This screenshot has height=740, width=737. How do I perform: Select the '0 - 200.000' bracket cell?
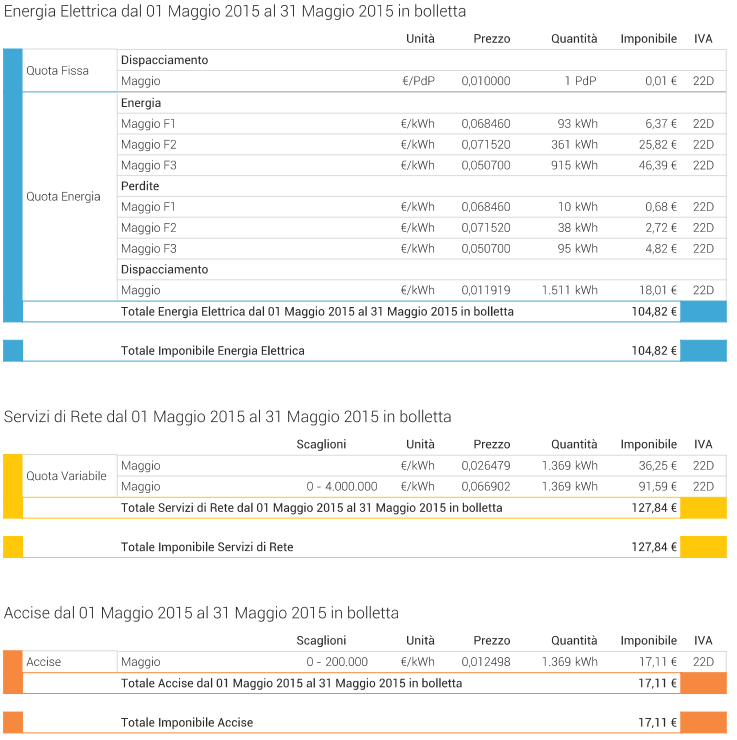tap(337, 662)
